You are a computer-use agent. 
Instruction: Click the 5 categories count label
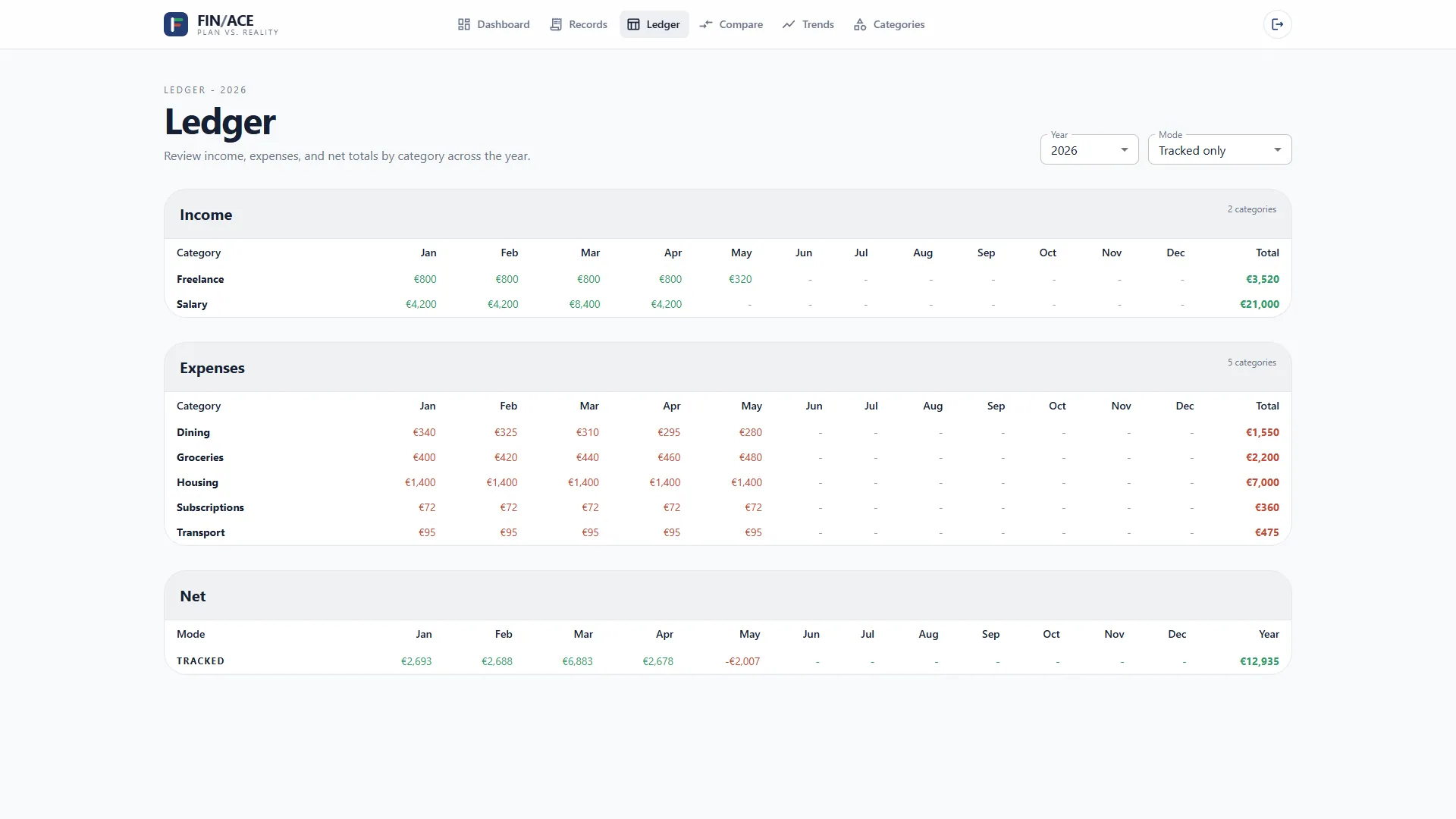tap(1252, 362)
